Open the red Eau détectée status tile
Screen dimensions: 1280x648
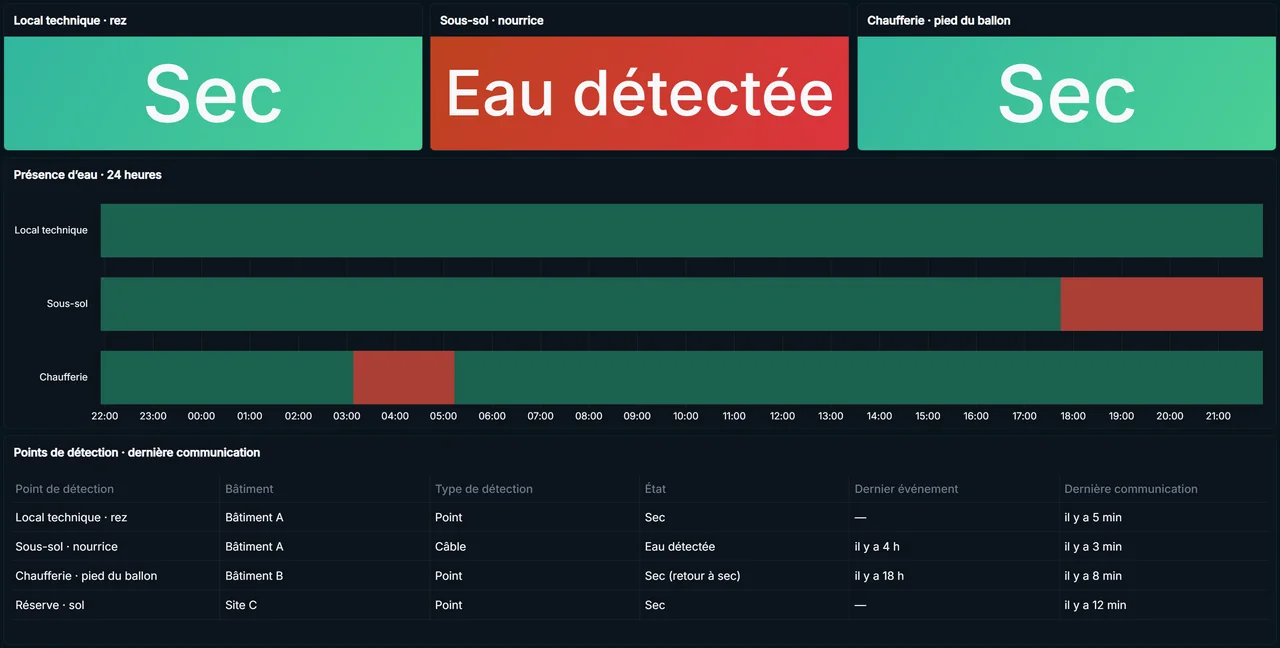pos(639,93)
